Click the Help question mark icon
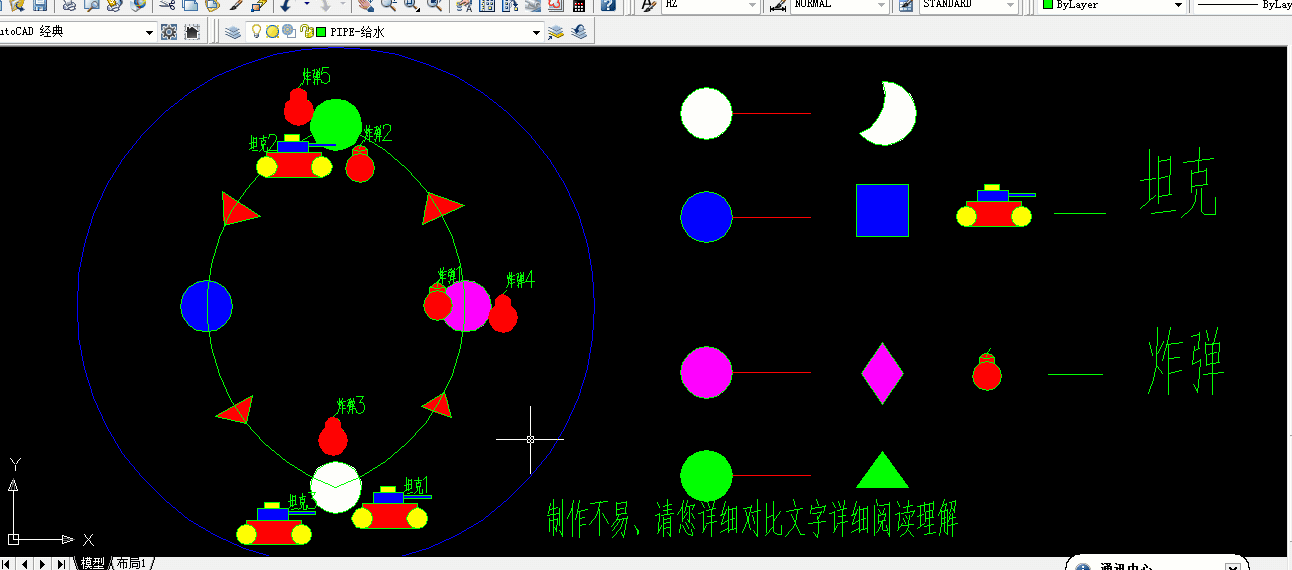 click(608, 5)
